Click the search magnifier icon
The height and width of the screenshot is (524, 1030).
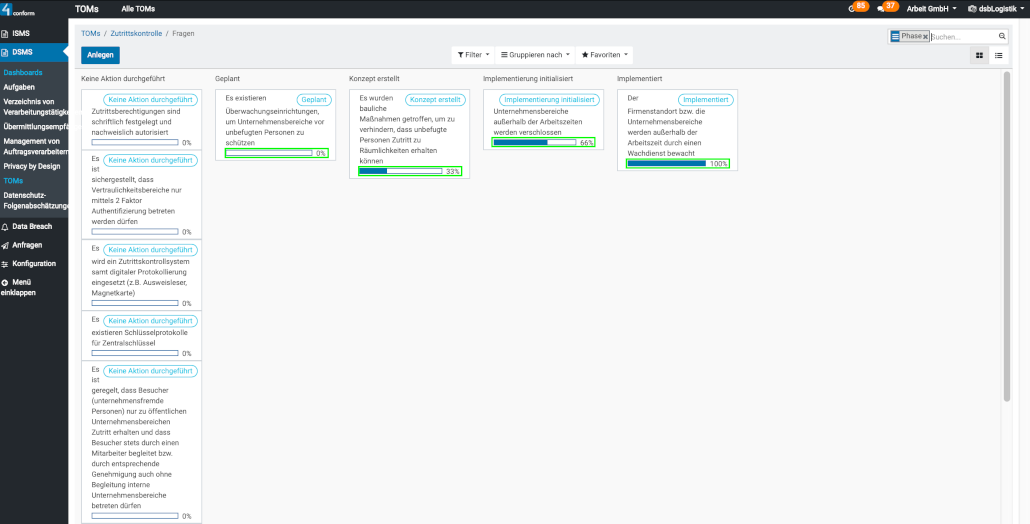click(1002, 36)
